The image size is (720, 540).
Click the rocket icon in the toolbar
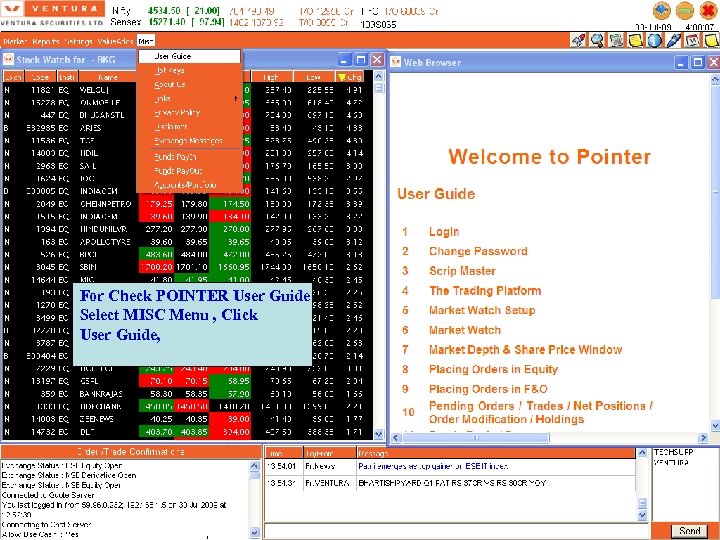pyautogui.click(x=579, y=40)
